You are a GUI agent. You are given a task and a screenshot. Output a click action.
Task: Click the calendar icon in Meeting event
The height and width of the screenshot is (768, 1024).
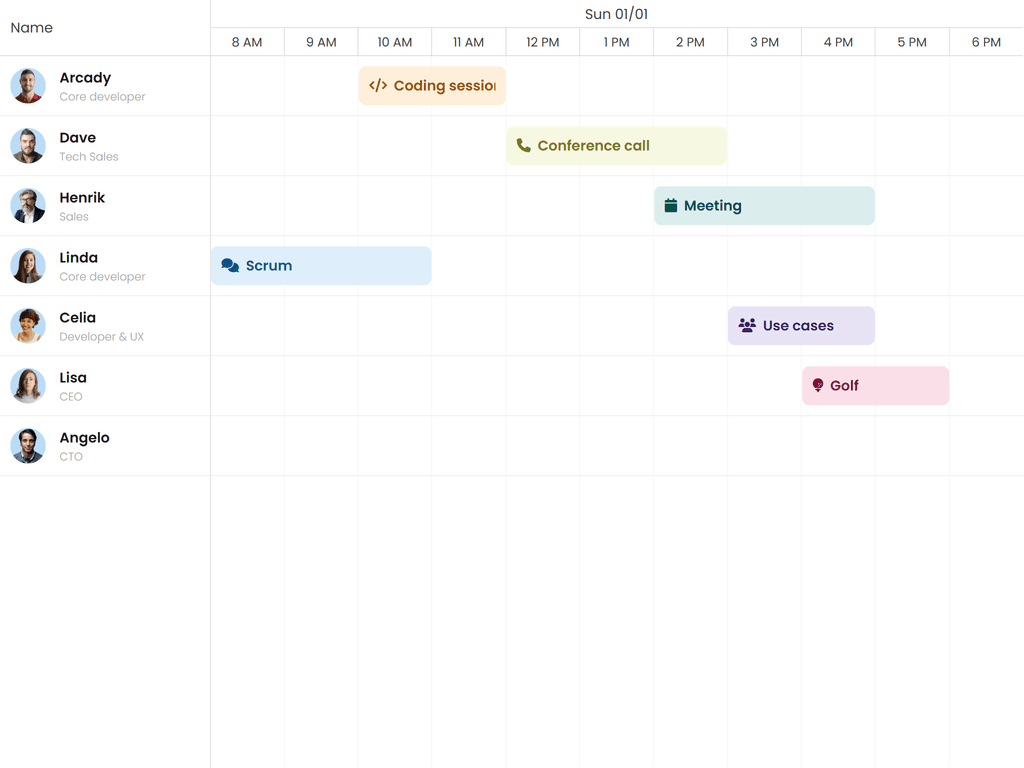671,206
